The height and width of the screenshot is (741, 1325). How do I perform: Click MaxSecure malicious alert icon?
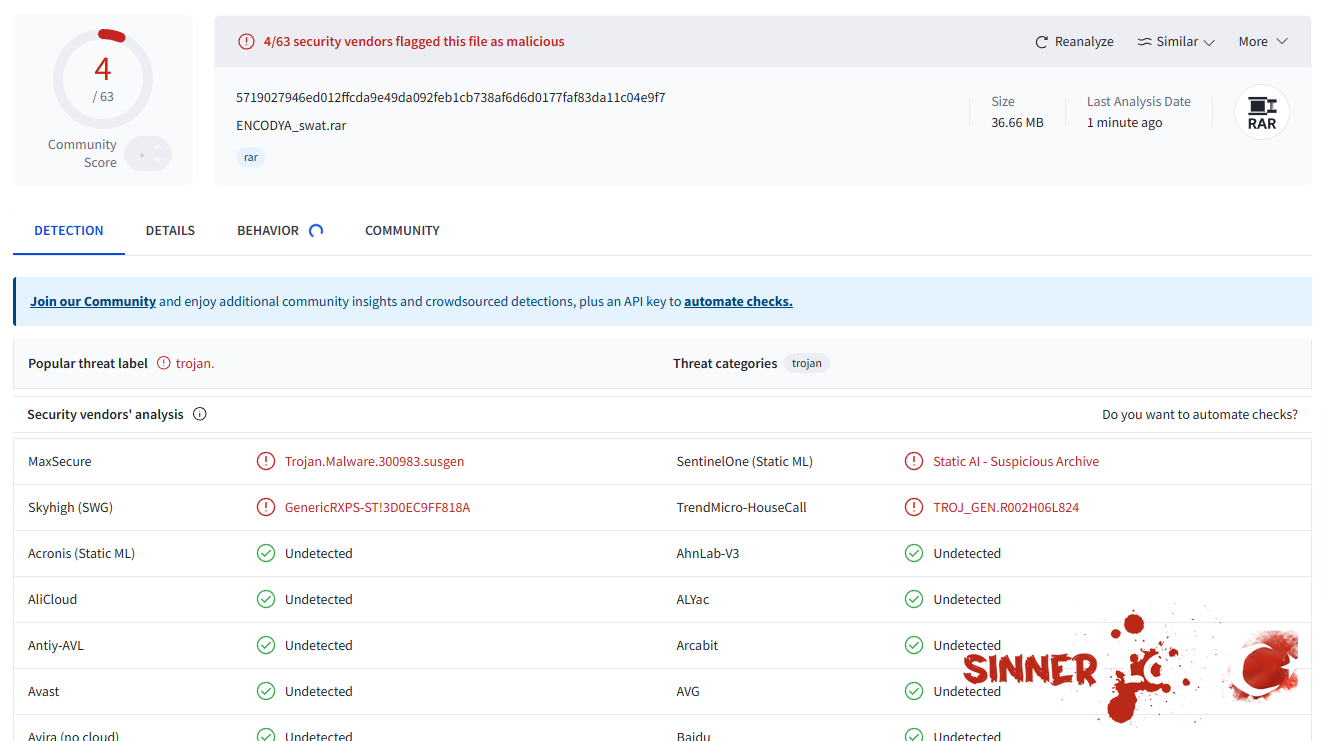tap(266, 462)
